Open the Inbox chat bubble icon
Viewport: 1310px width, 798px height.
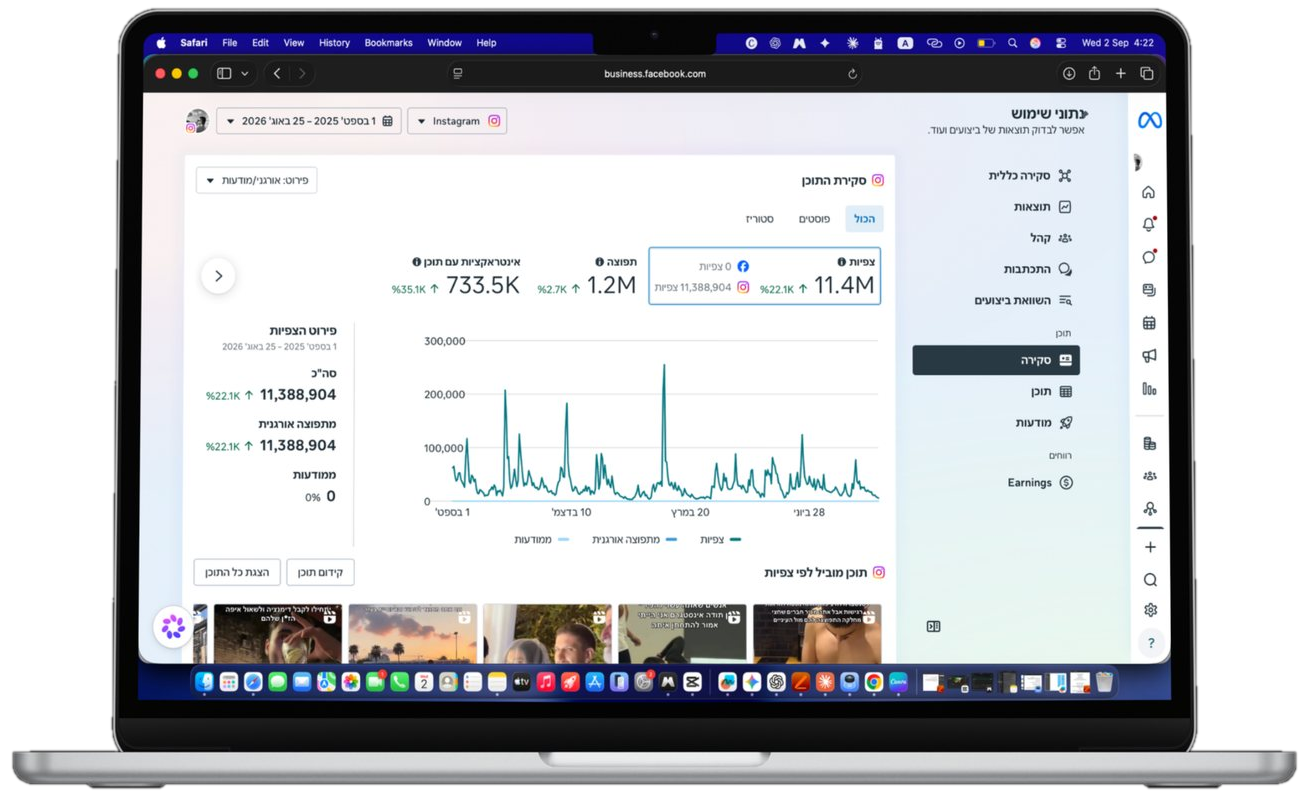coord(1149,257)
